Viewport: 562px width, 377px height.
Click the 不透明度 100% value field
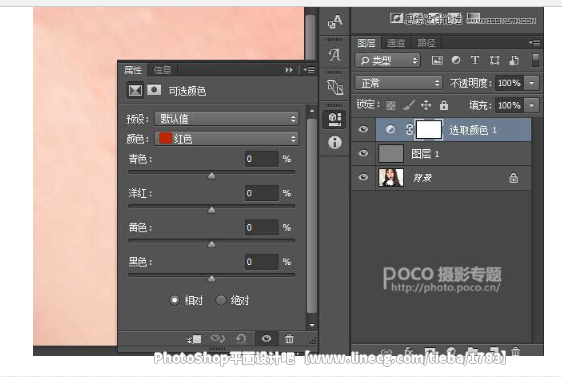[509, 83]
